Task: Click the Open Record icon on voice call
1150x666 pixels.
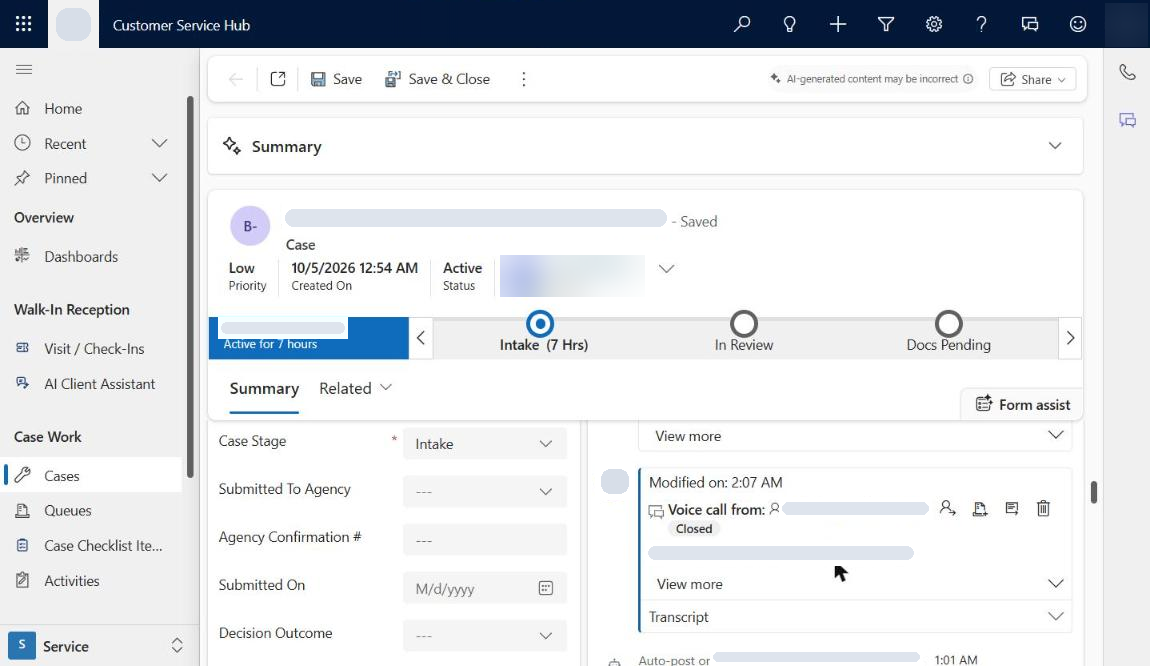Action: click(1011, 508)
